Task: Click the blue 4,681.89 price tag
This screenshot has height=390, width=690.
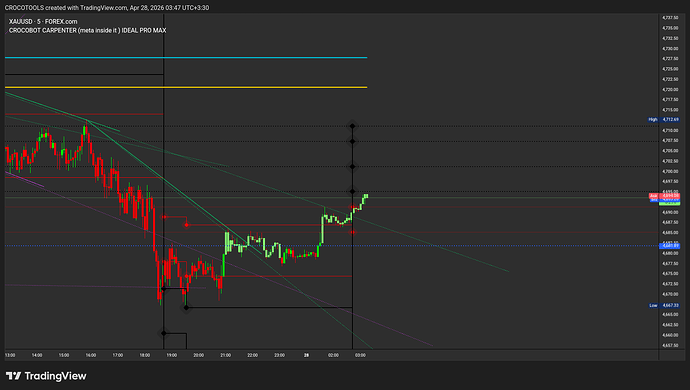Action: pyautogui.click(x=669, y=246)
